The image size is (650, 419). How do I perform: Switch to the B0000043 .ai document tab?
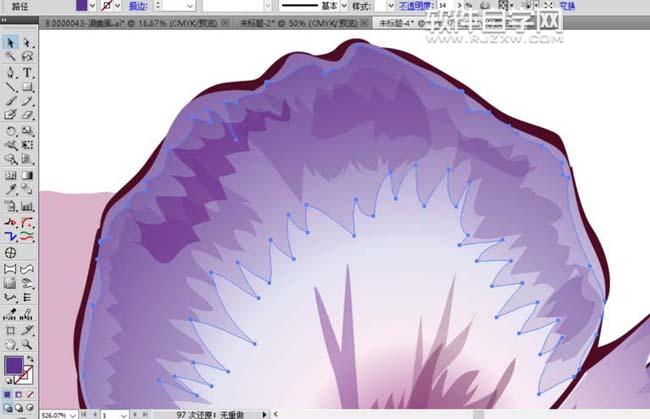(131, 23)
